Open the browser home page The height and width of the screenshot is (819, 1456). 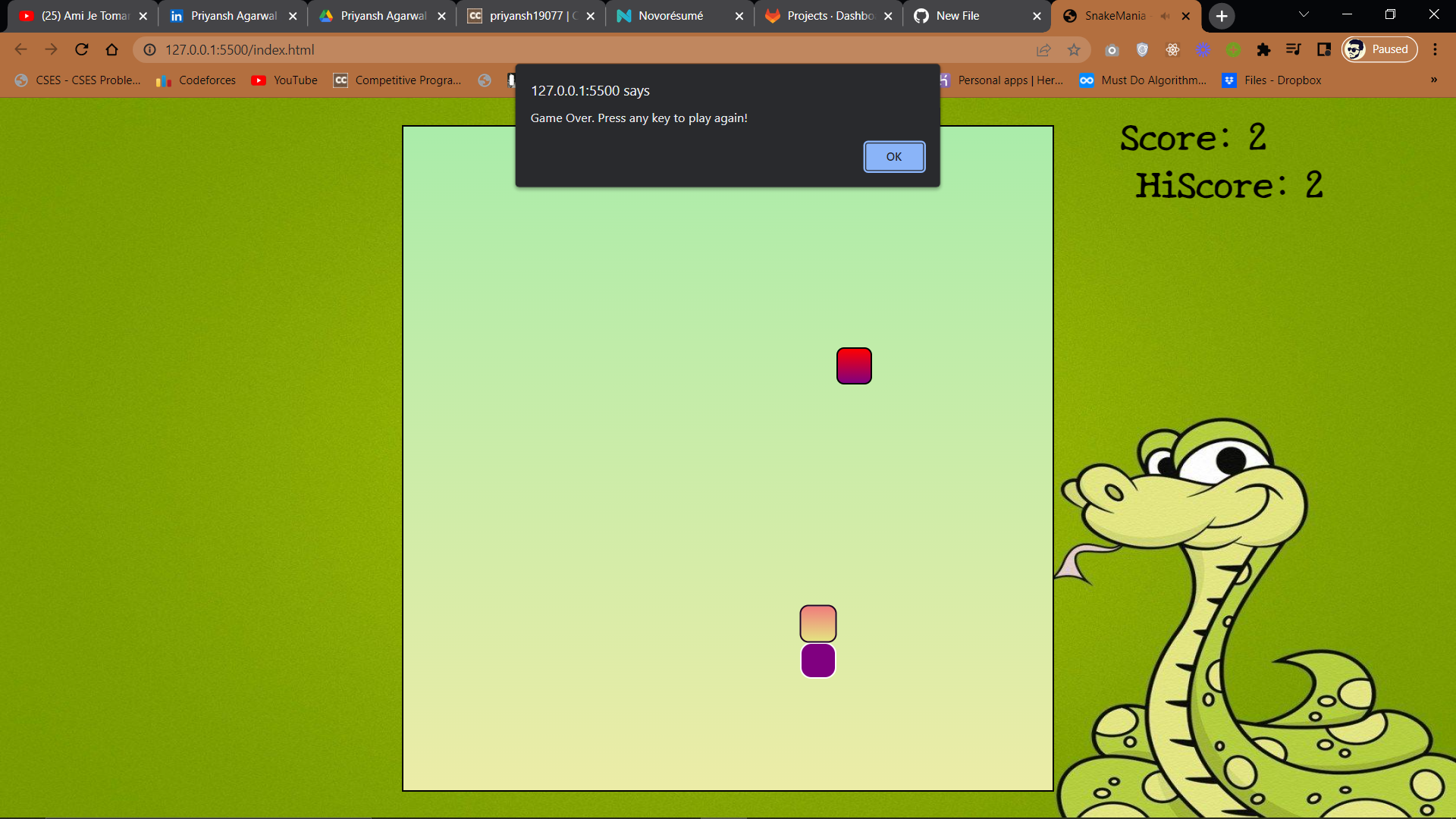[111, 49]
